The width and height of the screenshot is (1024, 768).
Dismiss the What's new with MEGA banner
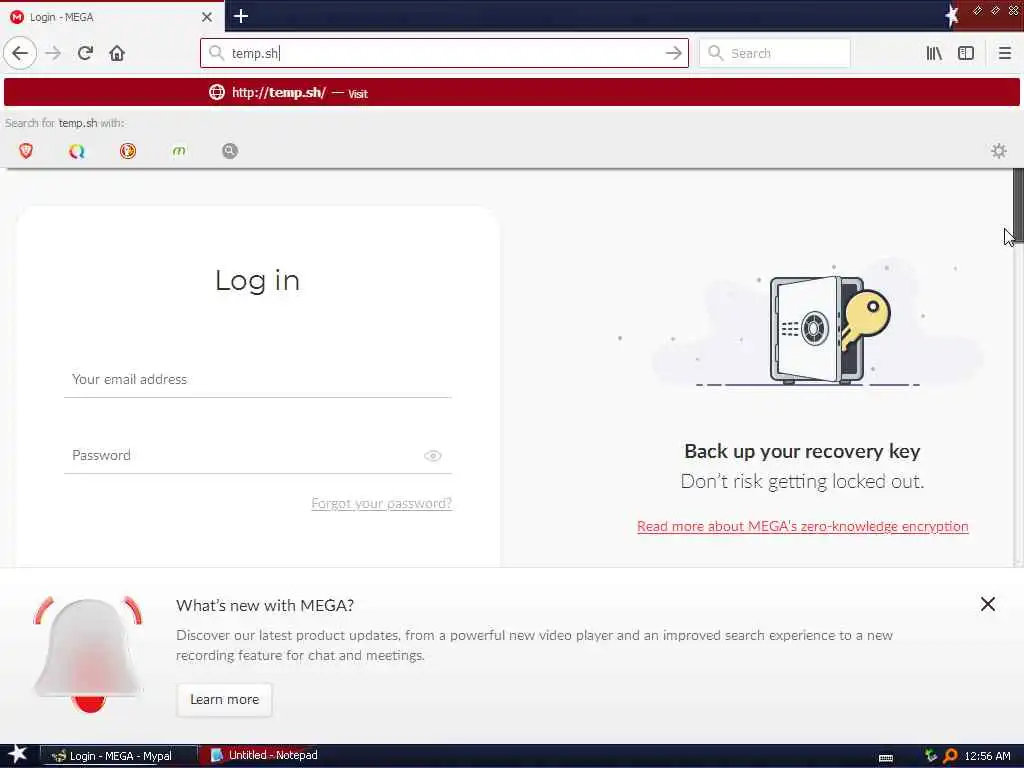(x=987, y=604)
